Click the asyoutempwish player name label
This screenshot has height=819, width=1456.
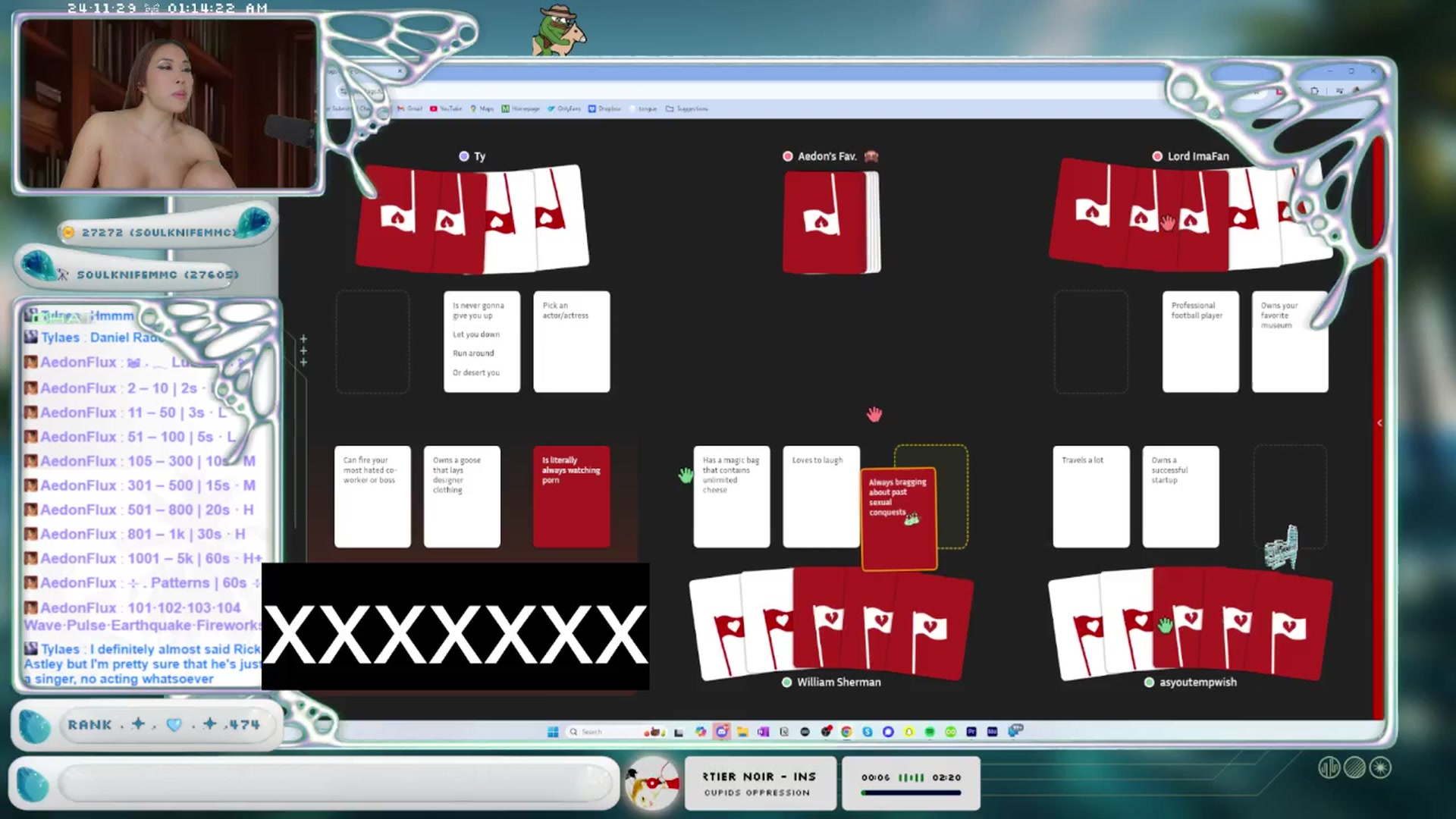click(1197, 682)
